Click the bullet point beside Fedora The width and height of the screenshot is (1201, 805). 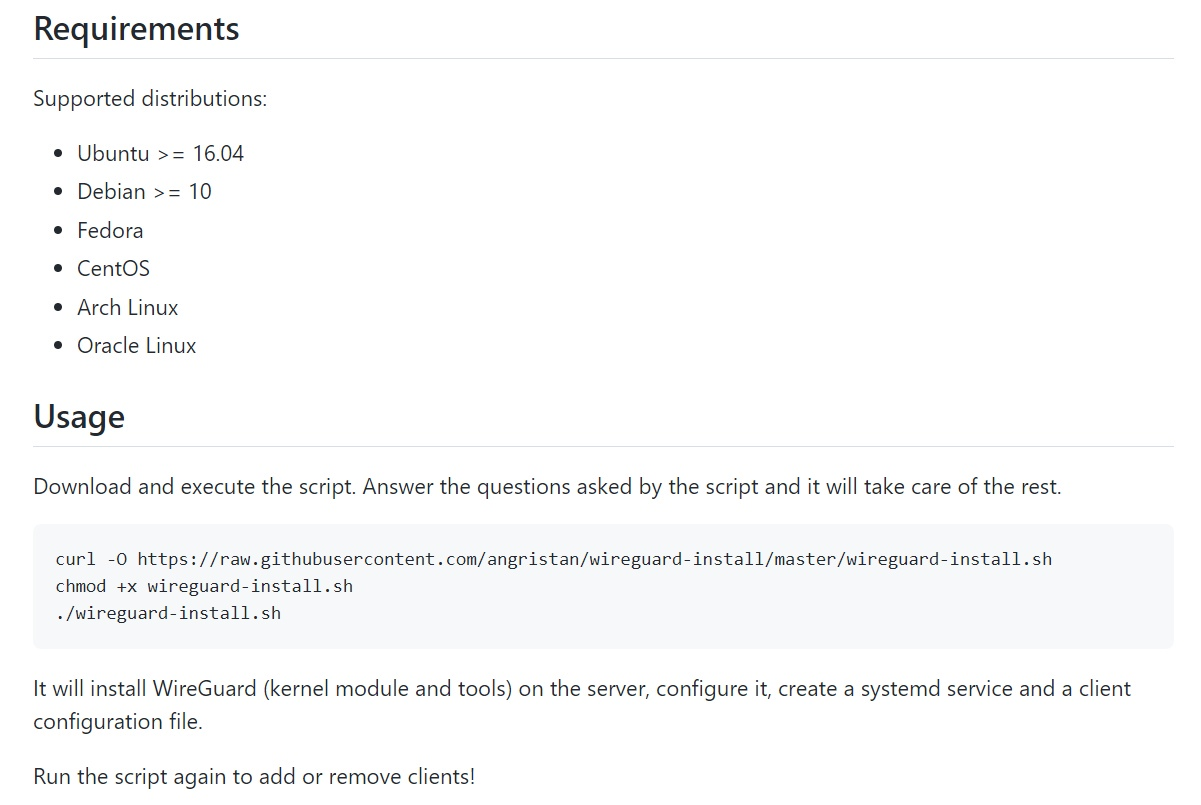tap(57, 231)
